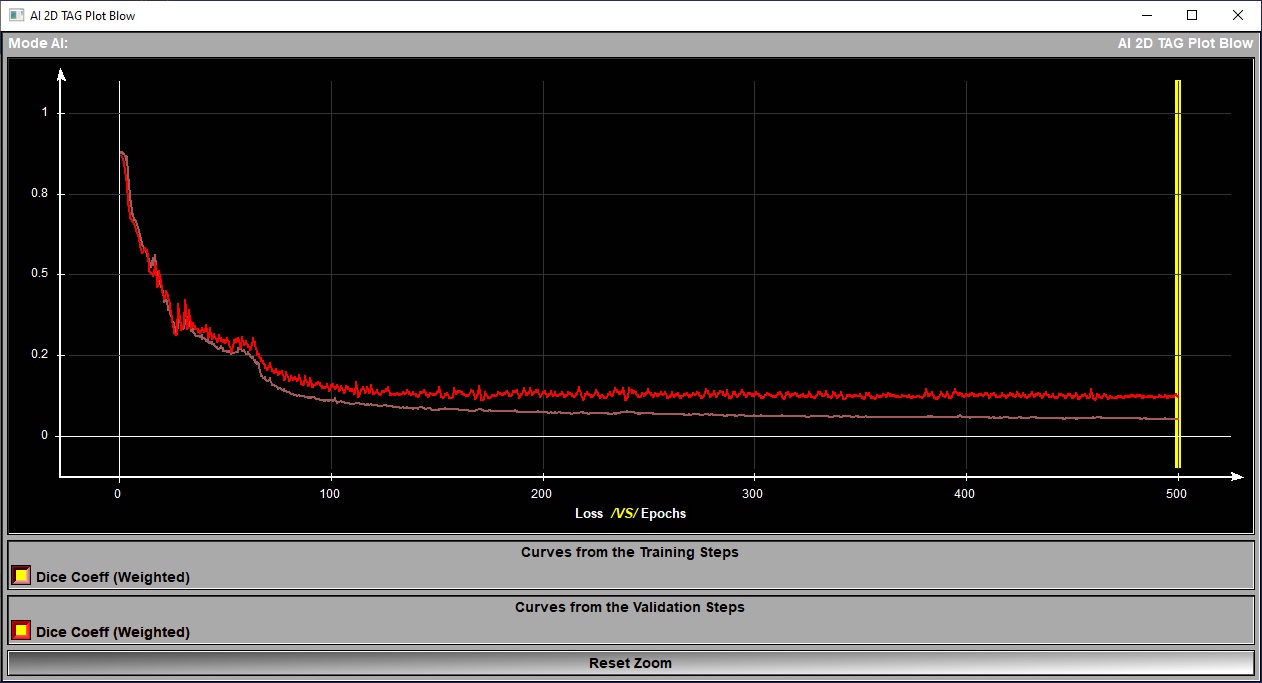Click the Training Dice Coeff (Weighted) label
The image size is (1262, 683).
(113, 577)
